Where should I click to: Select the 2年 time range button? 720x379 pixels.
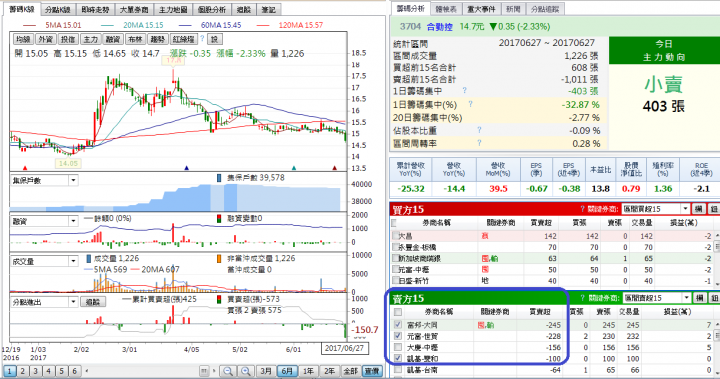click(329, 371)
